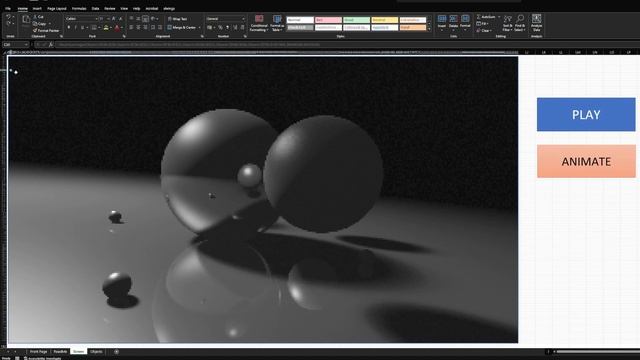Click the orange ANIMATE button

(586, 161)
